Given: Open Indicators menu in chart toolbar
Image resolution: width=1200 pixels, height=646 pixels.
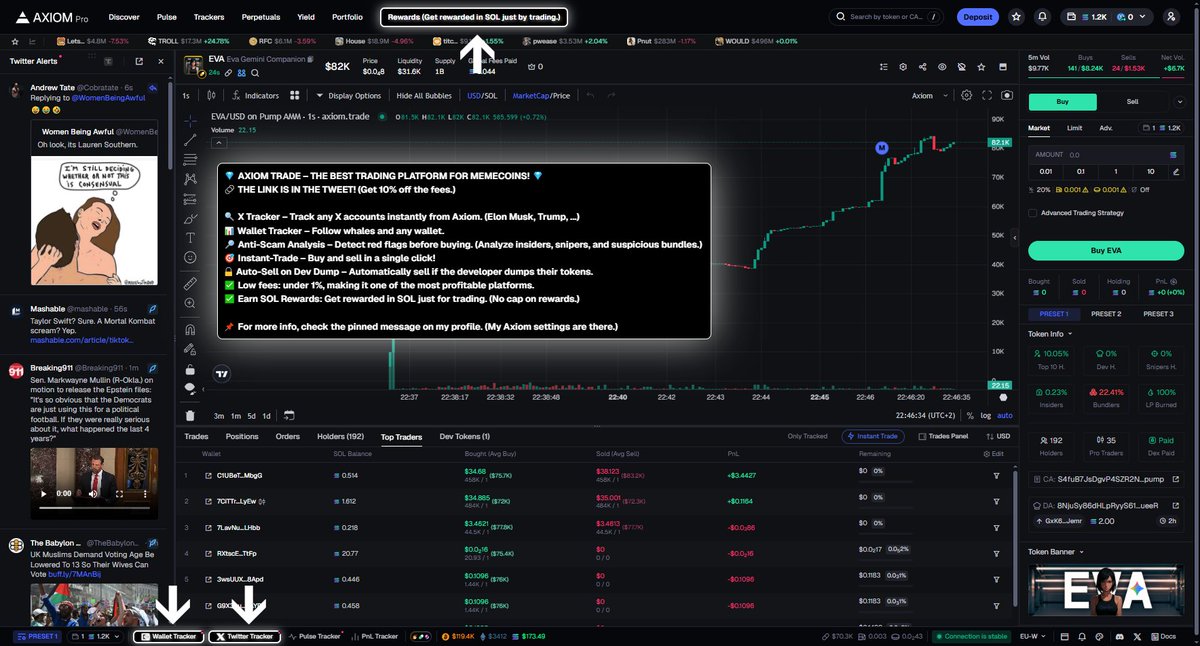Looking at the screenshot, I should tap(256, 96).
